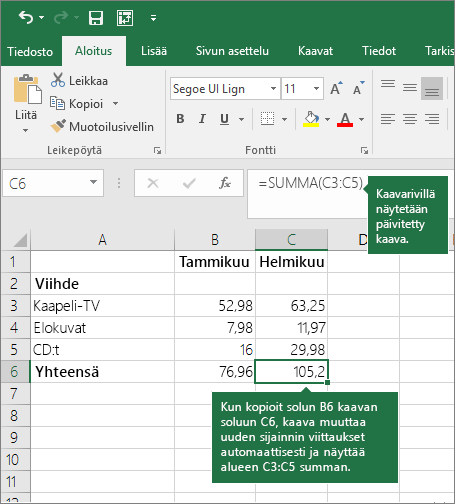Select column B header

[215, 239]
